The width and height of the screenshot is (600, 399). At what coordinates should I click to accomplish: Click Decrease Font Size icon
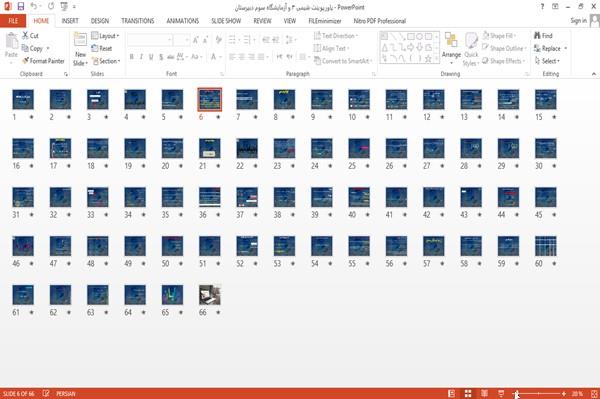click(x=205, y=40)
